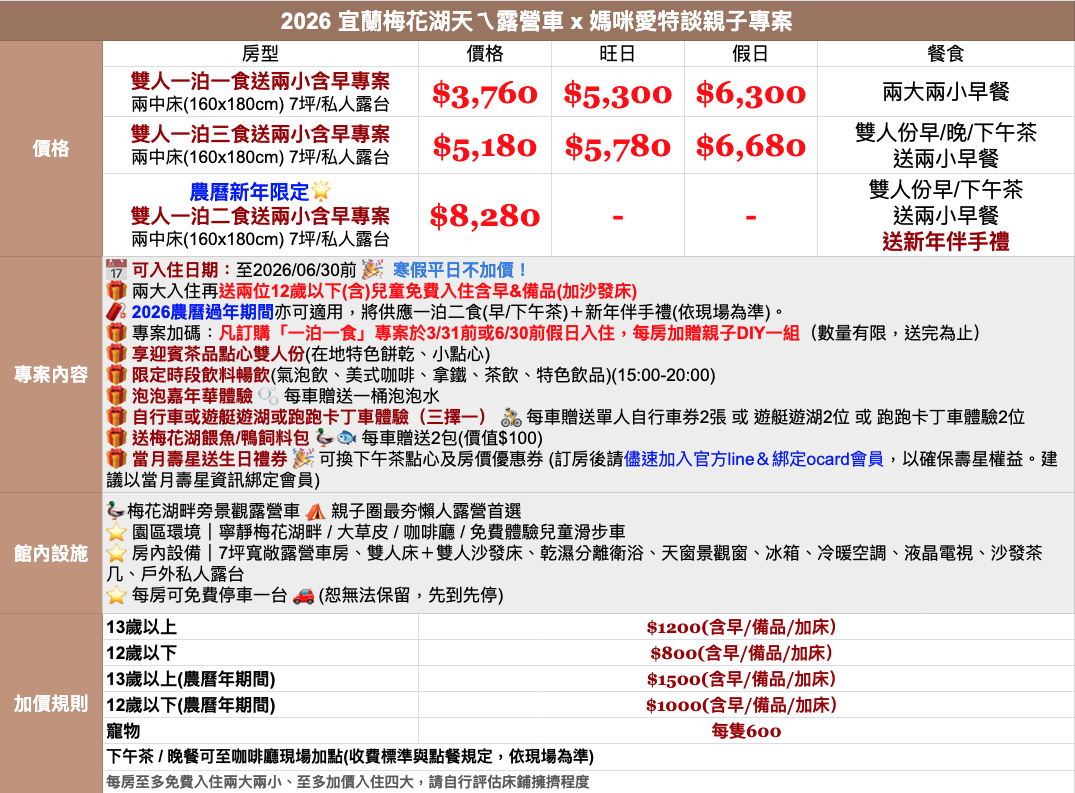Select the 加價規則 row label

coord(51,703)
